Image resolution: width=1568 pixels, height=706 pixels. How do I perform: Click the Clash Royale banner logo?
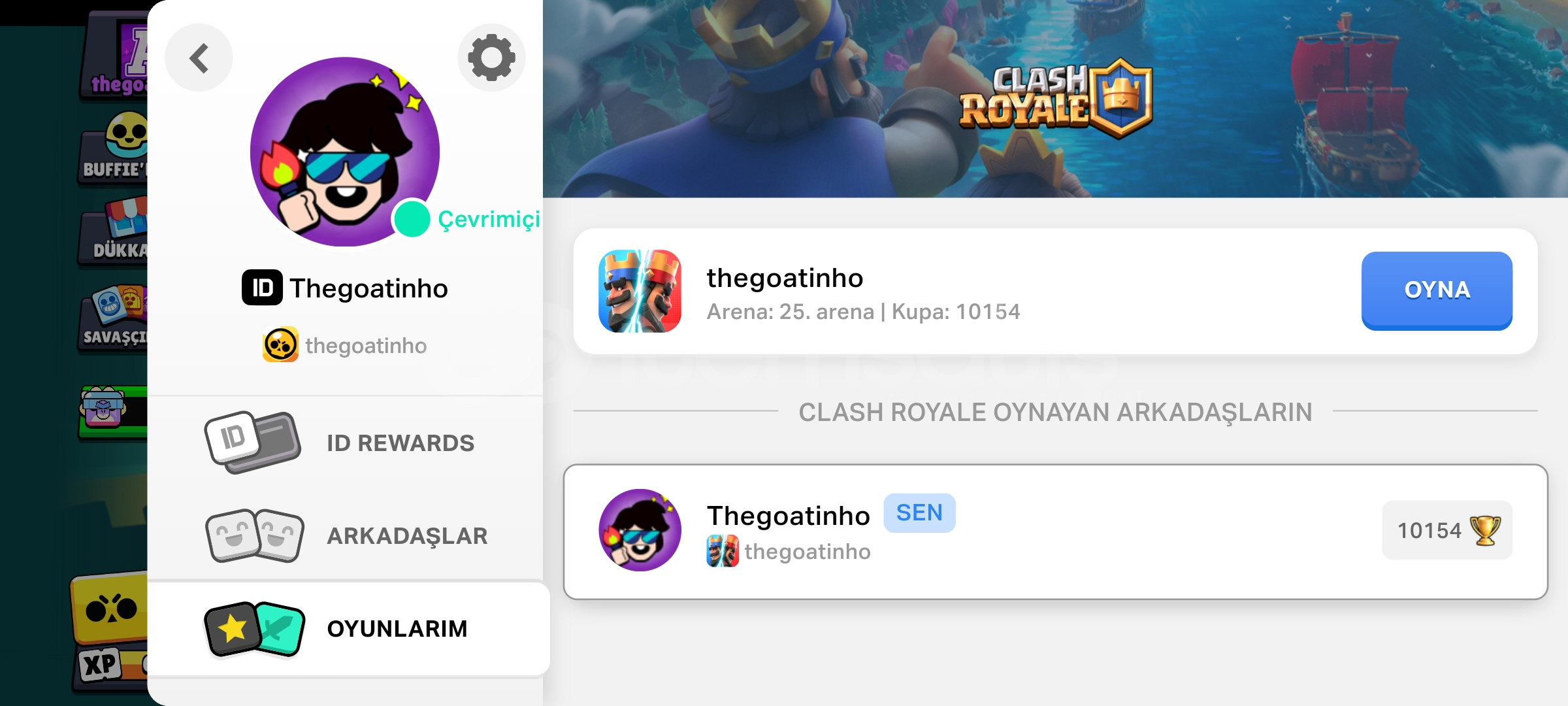pos(1054,98)
